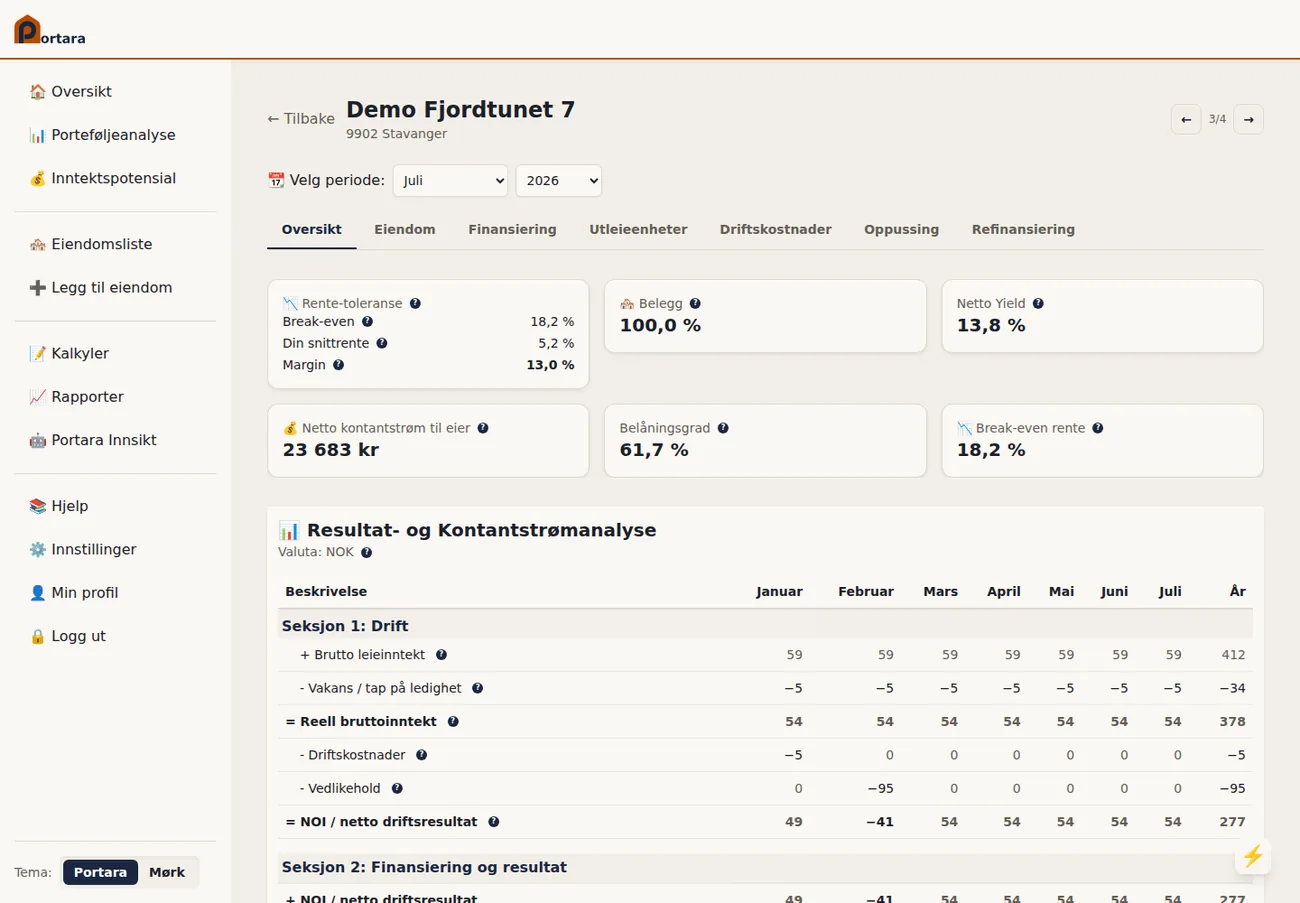Open help tooltip for Belegg

point(695,303)
